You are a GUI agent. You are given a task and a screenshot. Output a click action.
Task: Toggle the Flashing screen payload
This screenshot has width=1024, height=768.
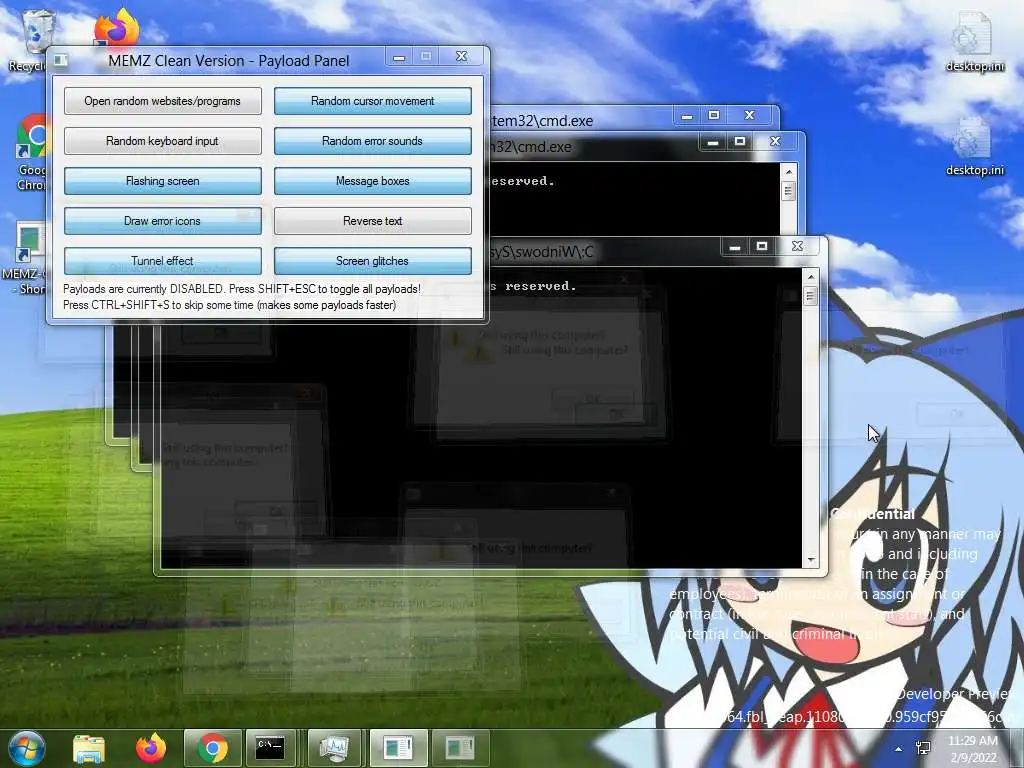click(x=163, y=181)
